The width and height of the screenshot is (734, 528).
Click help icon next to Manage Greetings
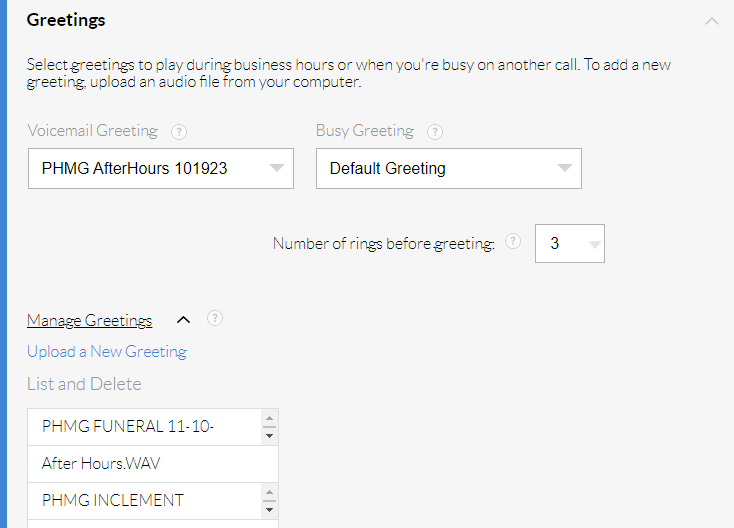(214, 319)
